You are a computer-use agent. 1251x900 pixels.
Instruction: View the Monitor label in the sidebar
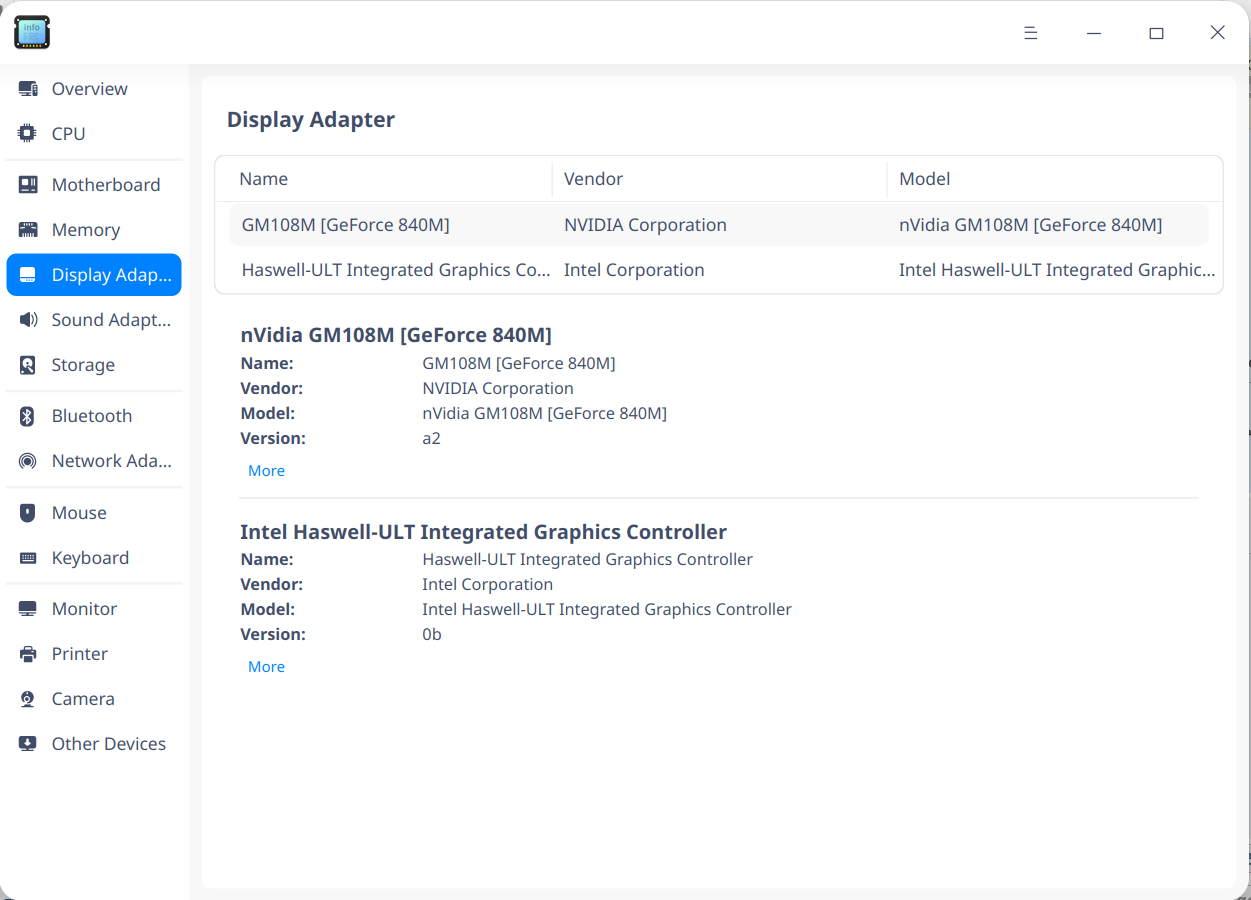pyautogui.click(x=85, y=609)
